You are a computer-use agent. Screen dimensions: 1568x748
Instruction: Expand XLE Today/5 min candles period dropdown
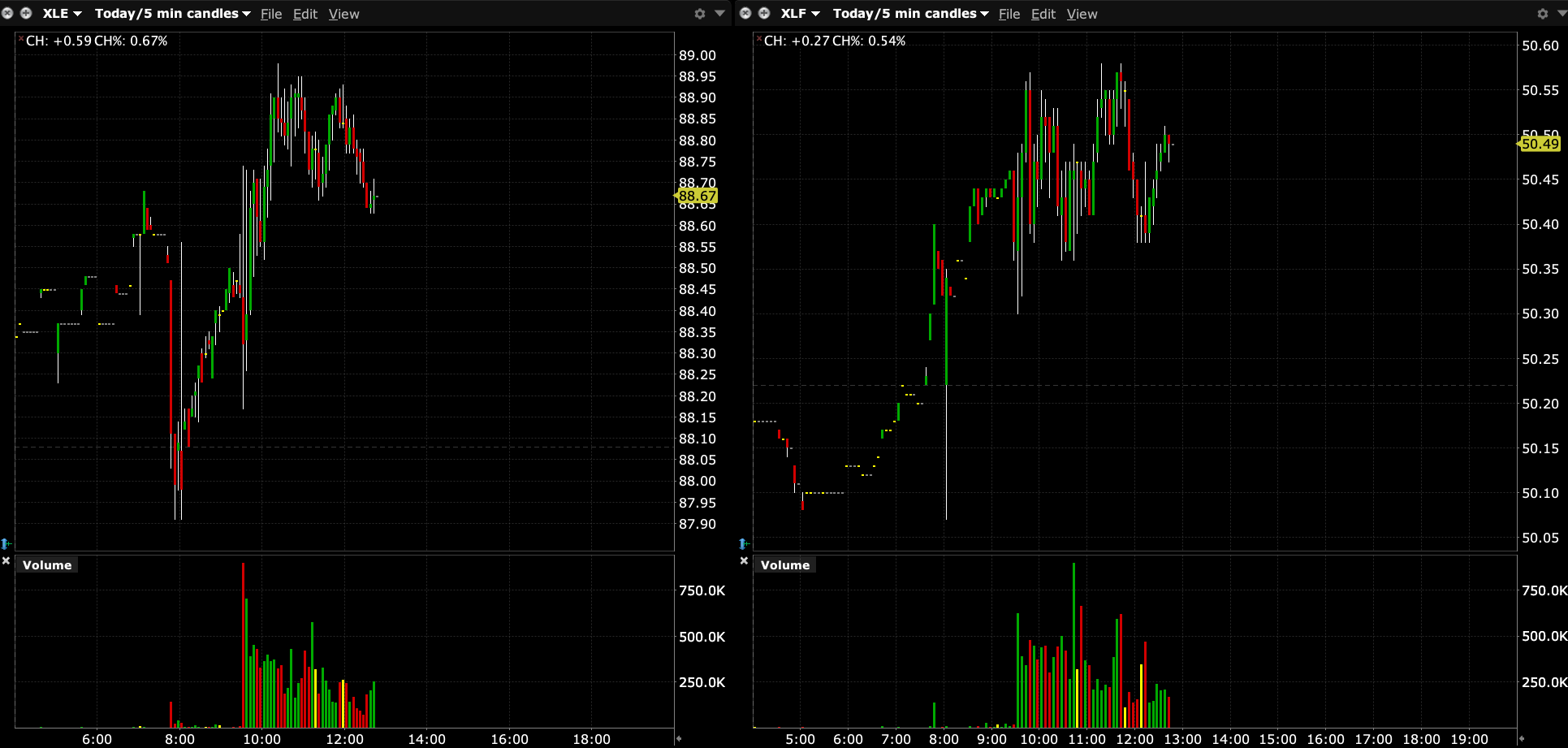tap(172, 14)
